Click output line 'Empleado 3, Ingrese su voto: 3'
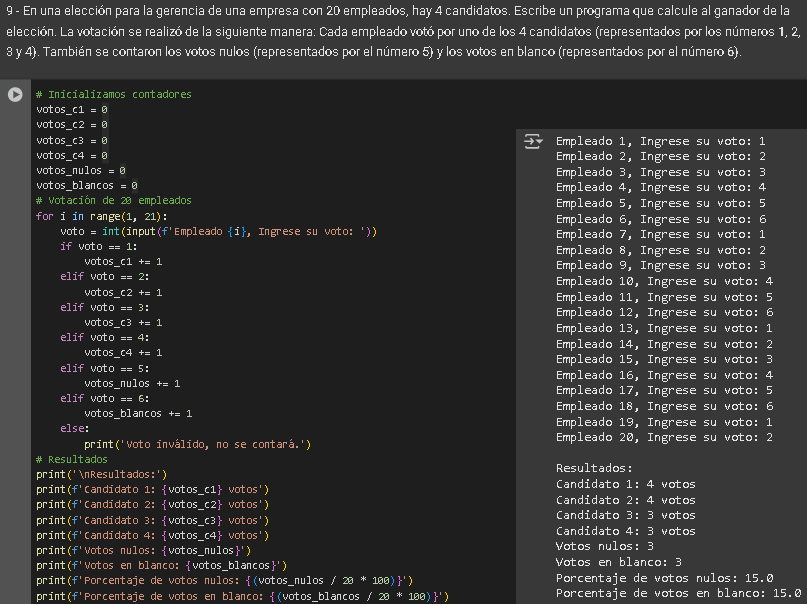Image resolution: width=807 pixels, height=604 pixels. [661, 172]
